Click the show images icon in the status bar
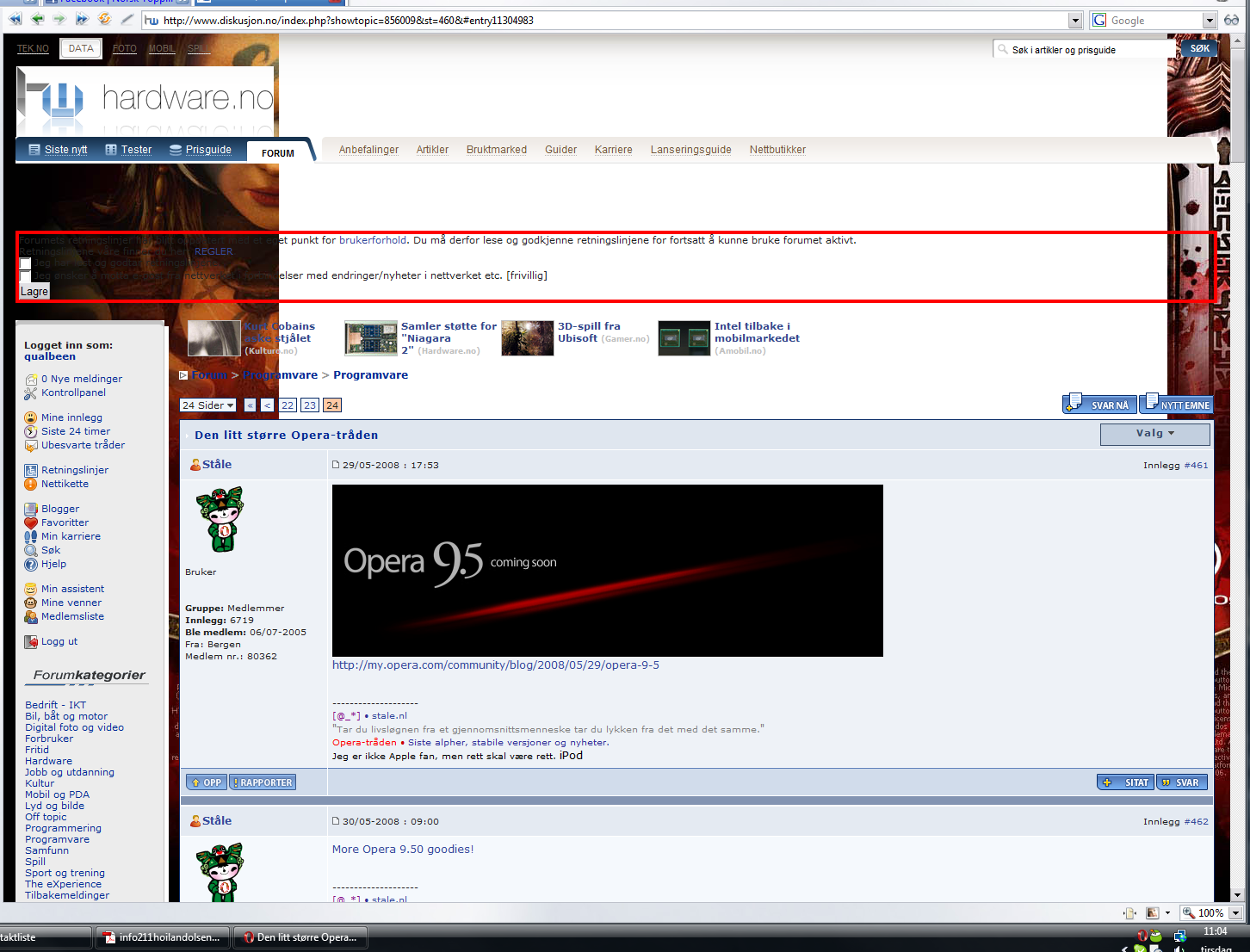The image size is (1250, 952). [x=1152, y=913]
